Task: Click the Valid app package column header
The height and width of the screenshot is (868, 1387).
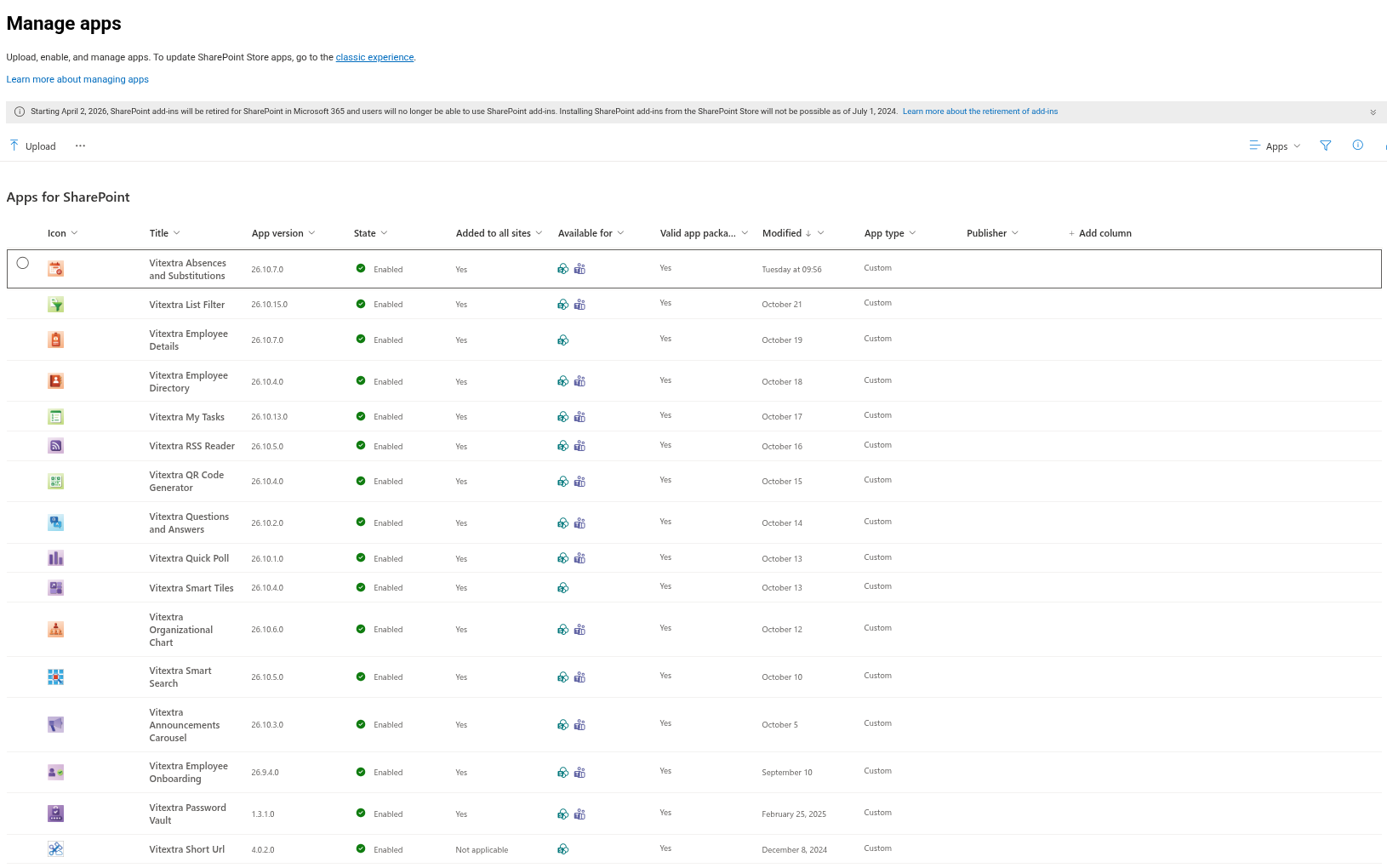Action: point(704,233)
